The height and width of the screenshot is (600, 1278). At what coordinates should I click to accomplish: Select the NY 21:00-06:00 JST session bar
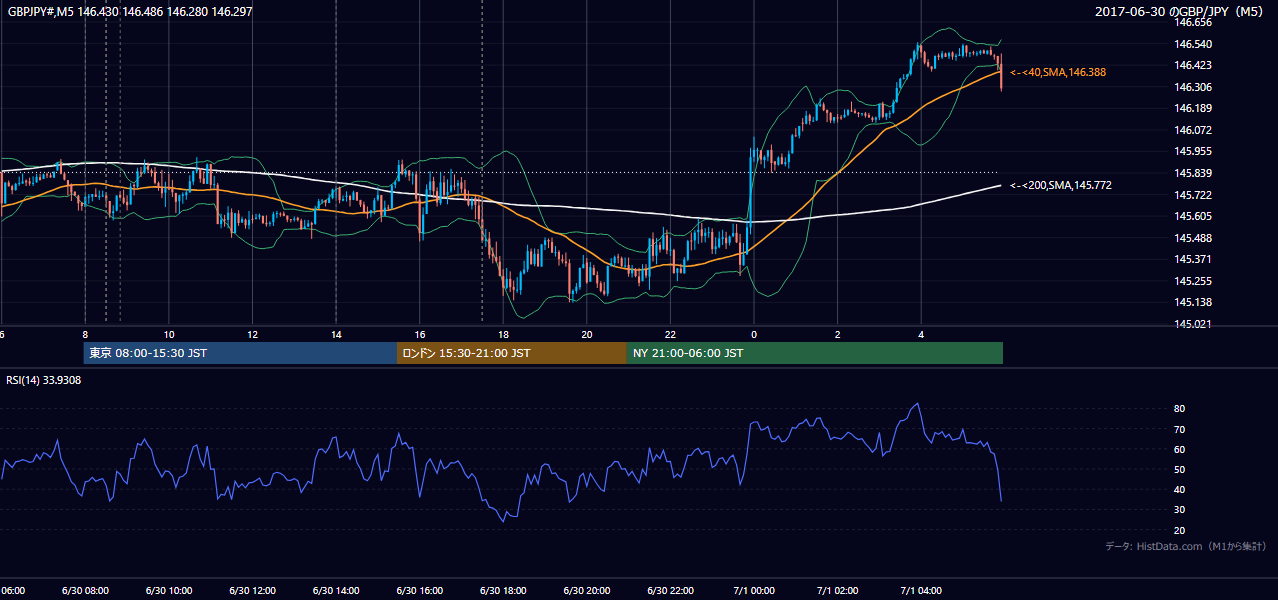[815, 353]
